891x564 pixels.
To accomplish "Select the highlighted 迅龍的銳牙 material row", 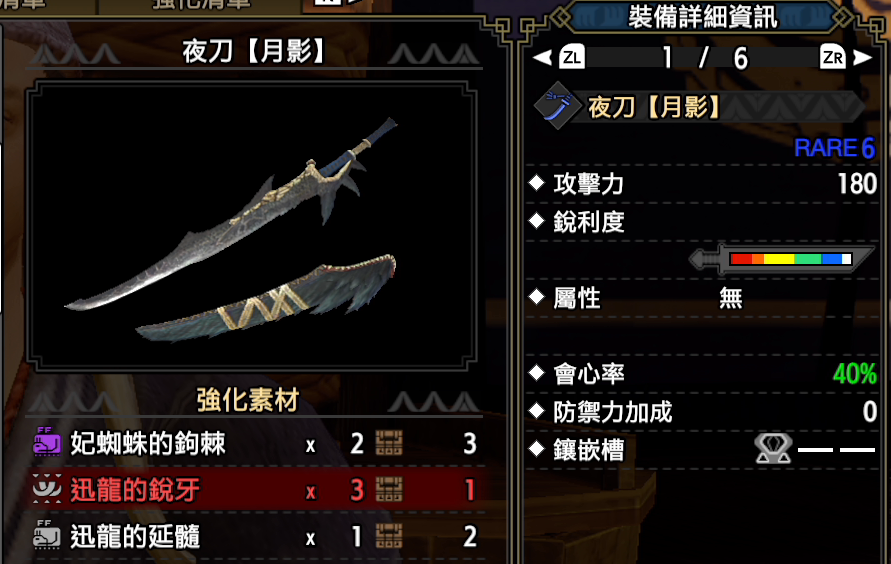I will pyautogui.click(x=255, y=489).
